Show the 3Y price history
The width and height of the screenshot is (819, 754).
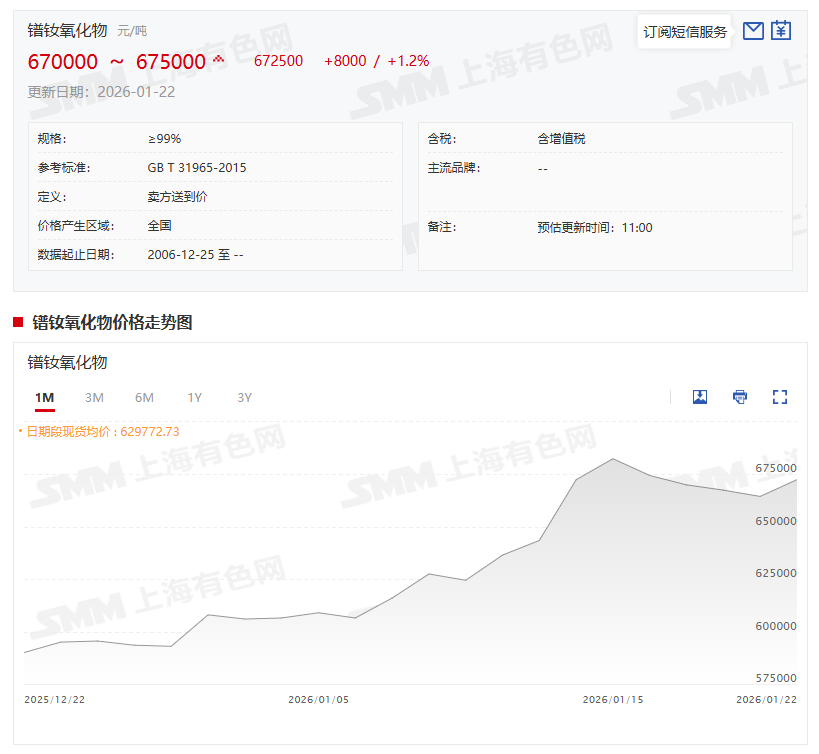click(244, 398)
